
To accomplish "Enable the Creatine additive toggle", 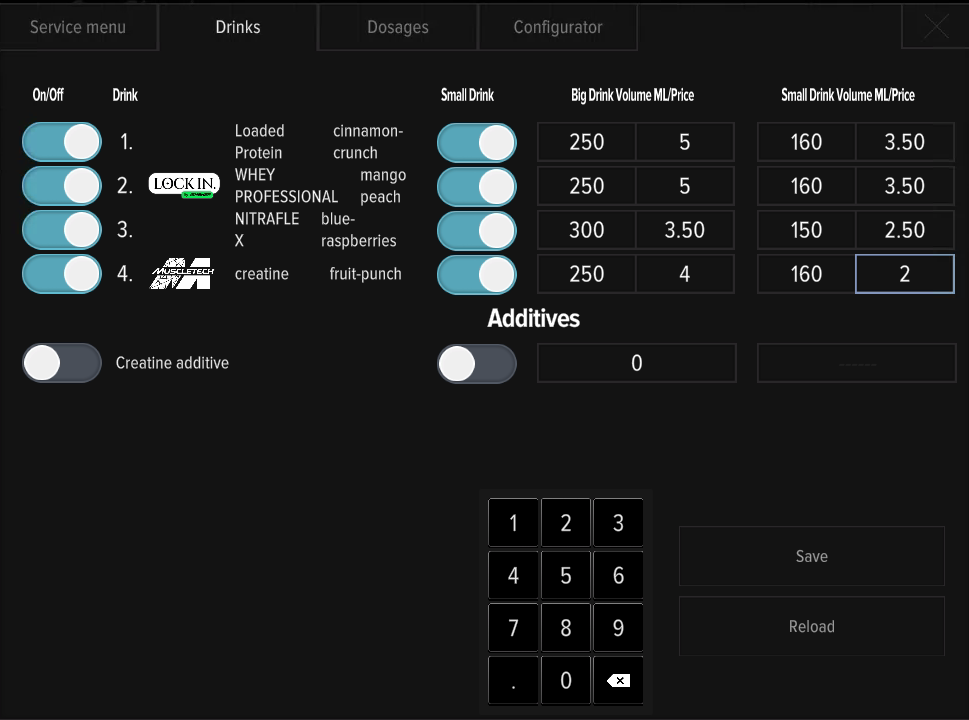I will click(62, 363).
